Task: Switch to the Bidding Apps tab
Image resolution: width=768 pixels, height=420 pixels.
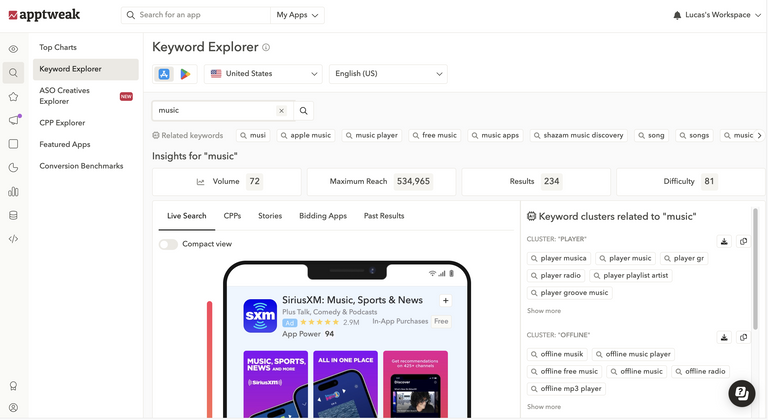Action: coord(323,216)
